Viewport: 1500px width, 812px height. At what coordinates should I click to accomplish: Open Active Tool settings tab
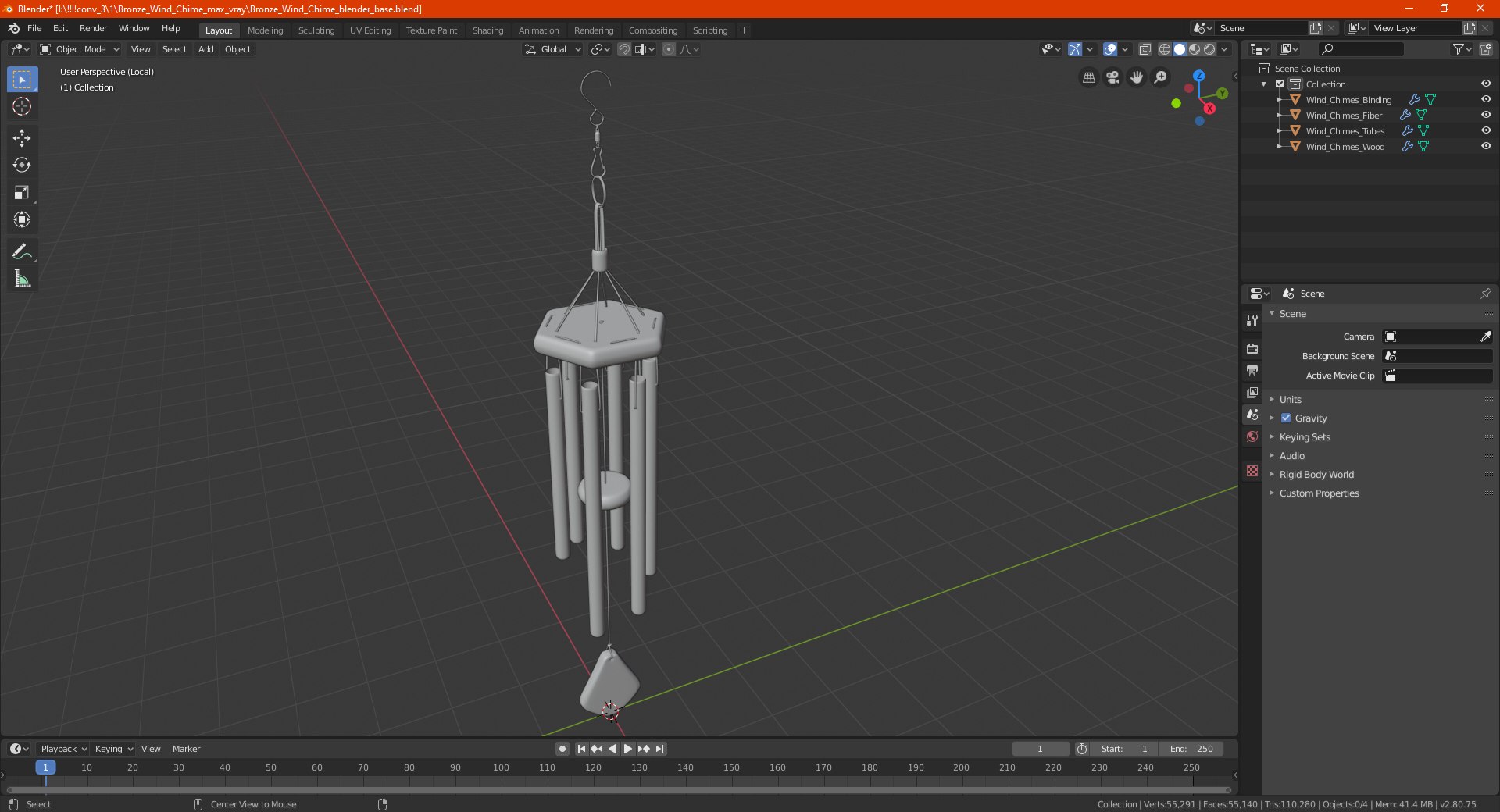[x=1252, y=321]
